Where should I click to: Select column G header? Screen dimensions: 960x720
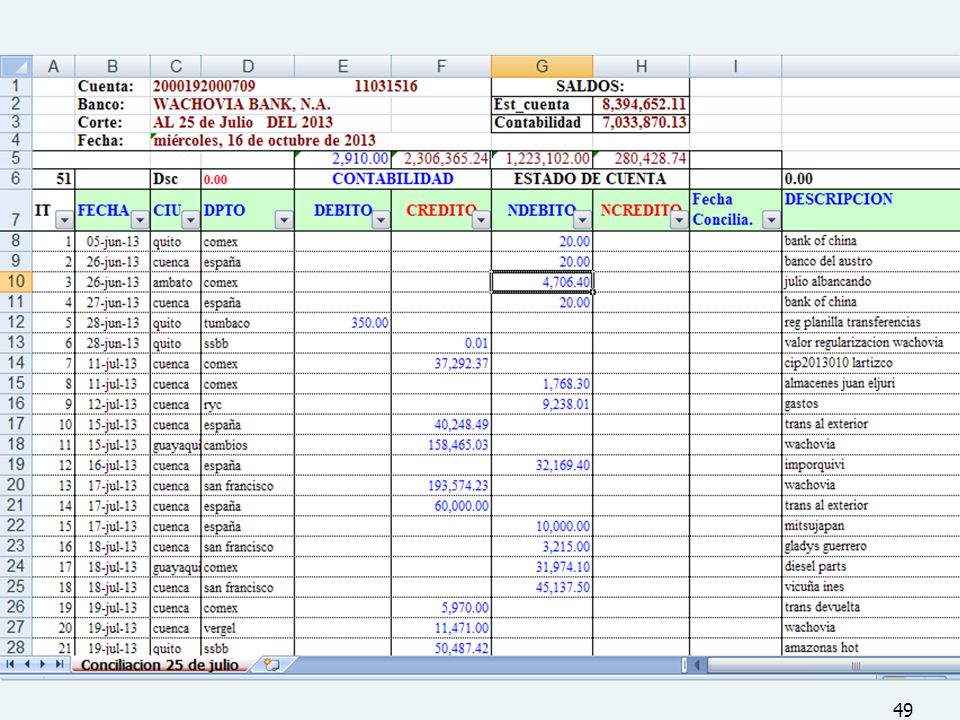(x=542, y=66)
